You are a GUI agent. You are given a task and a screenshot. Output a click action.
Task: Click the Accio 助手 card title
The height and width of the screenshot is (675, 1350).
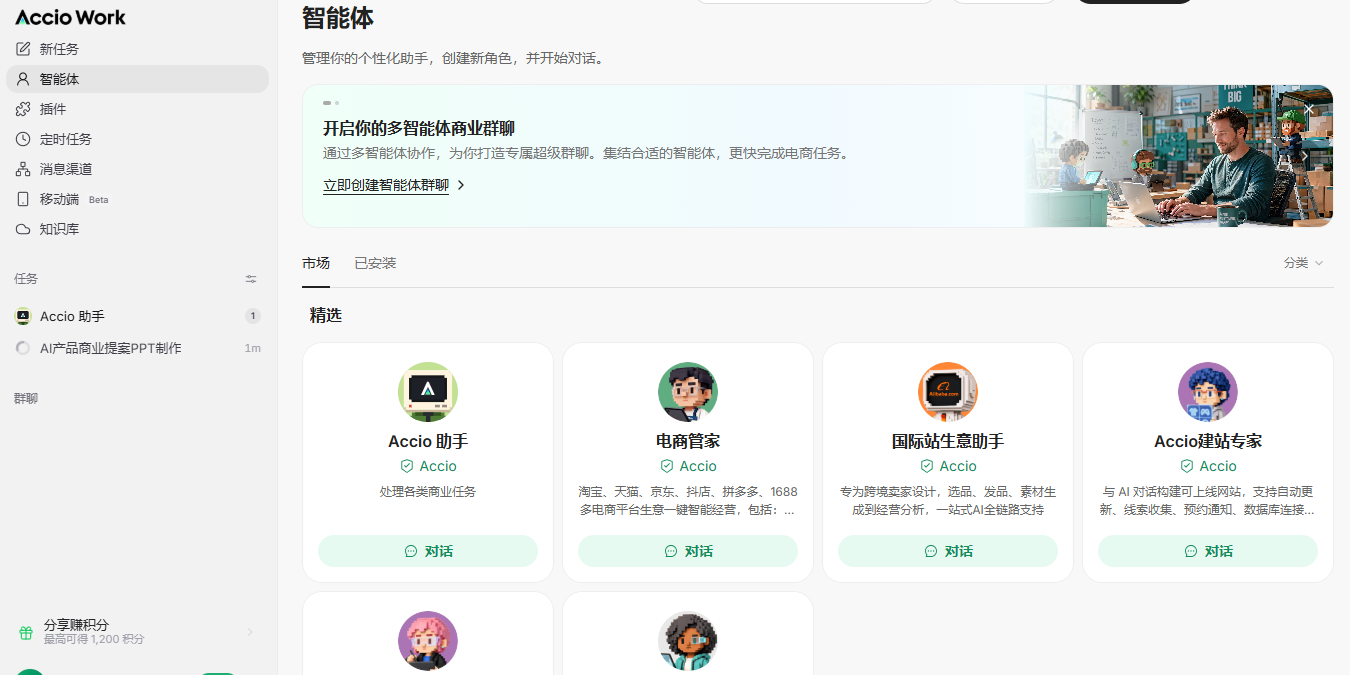coord(428,441)
